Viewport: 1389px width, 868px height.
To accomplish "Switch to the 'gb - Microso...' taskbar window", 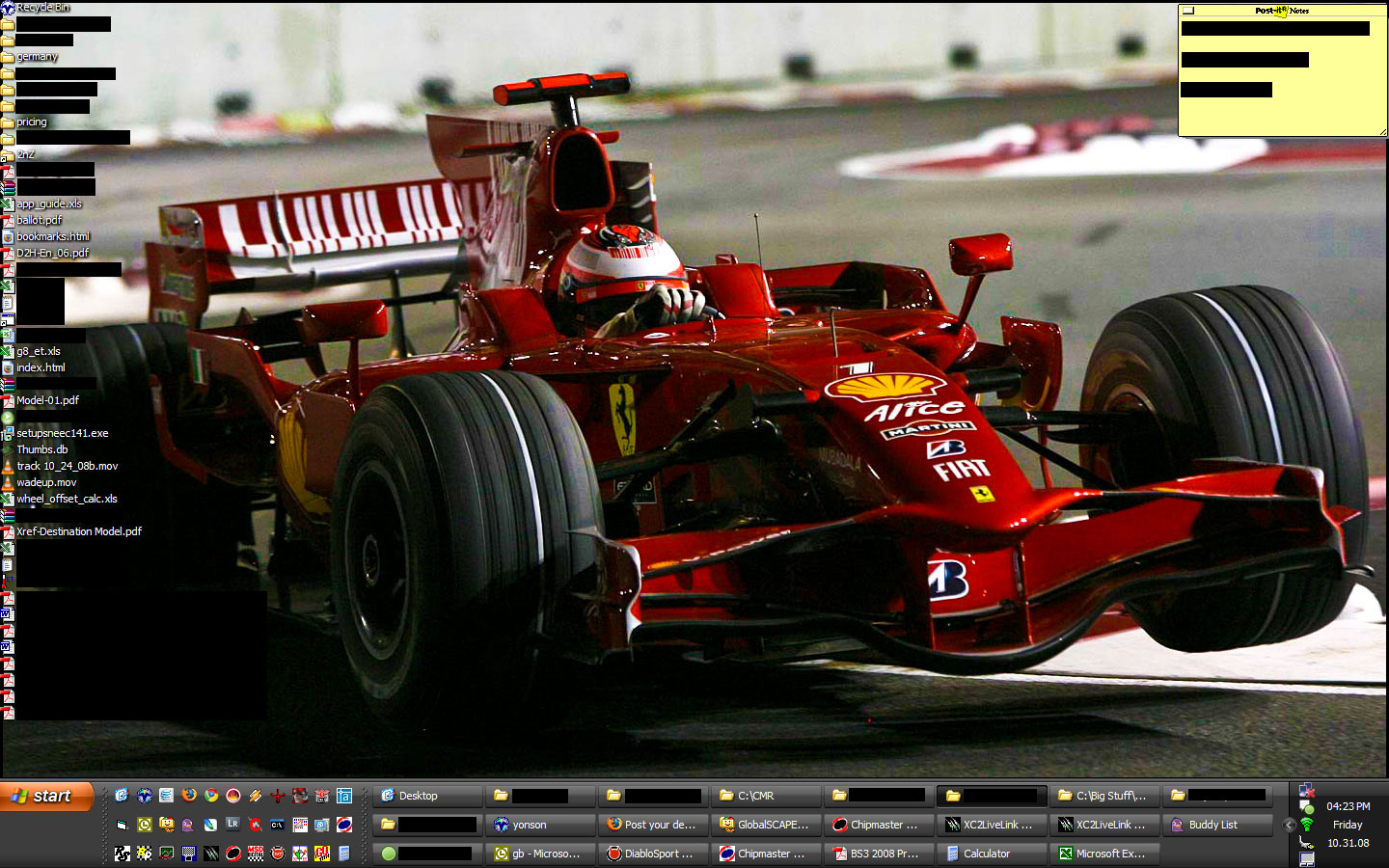I will pos(540,854).
